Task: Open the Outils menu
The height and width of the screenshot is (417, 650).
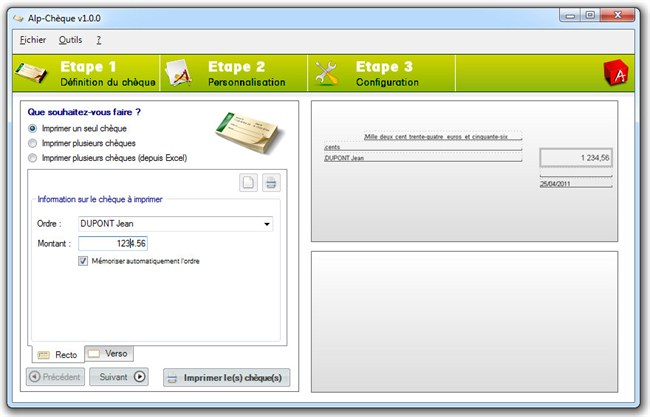Action: coord(70,40)
